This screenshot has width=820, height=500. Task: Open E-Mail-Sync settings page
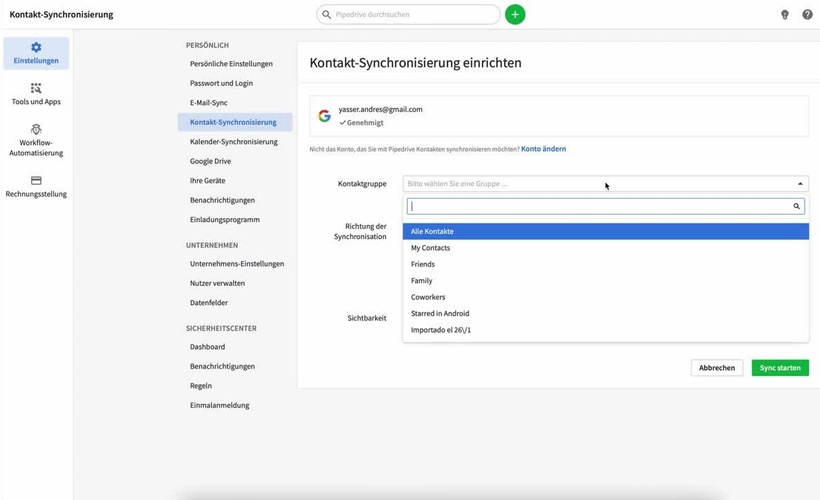tap(207, 103)
